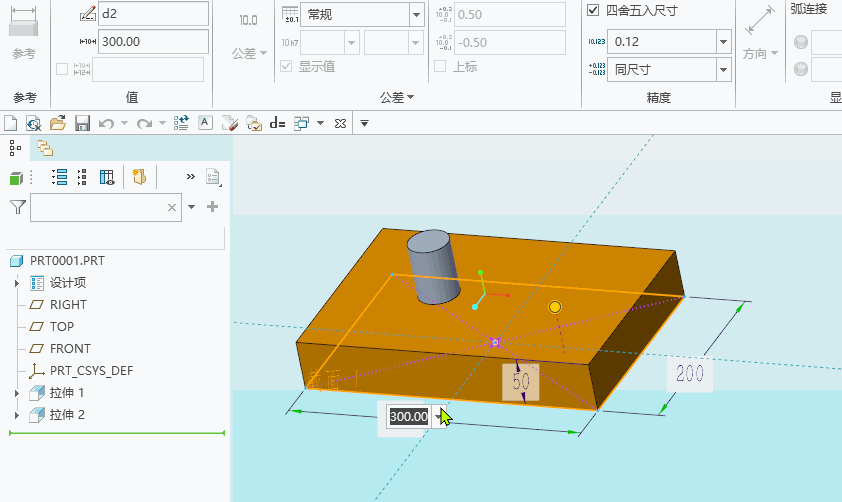
Task: Click the new layer-state icon in the tree toolbar
Action: click(x=139, y=177)
